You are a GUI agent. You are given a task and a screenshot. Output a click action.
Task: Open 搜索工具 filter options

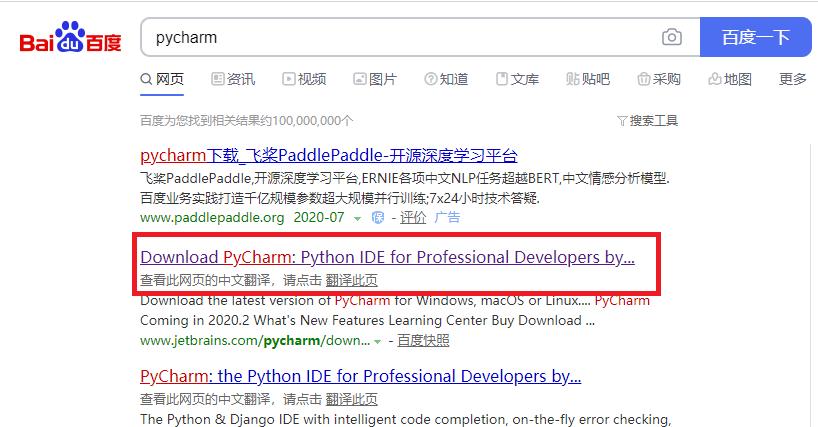[x=647, y=121]
